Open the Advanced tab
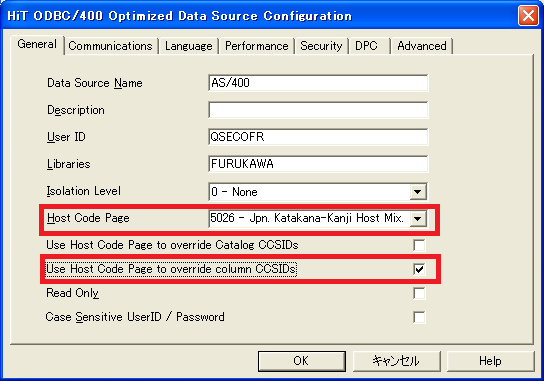This screenshot has height=381, width=544. [422, 46]
